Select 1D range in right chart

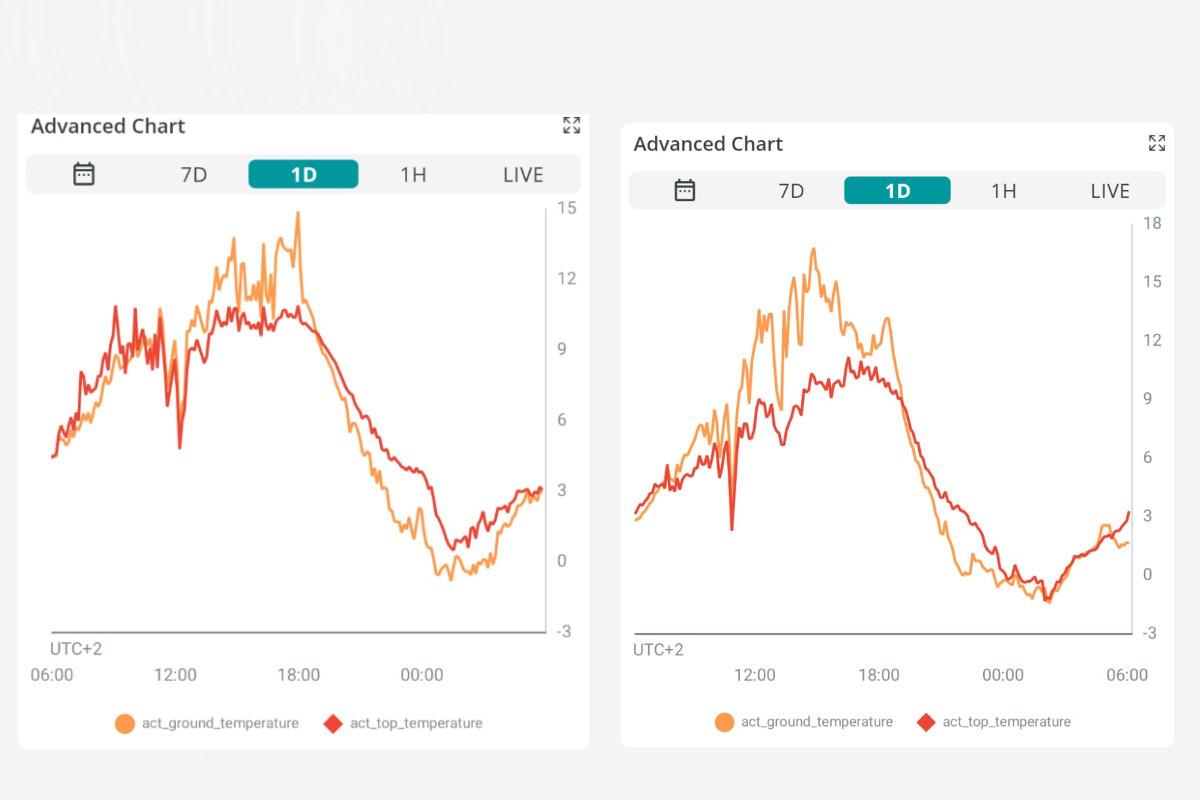point(897,190)
